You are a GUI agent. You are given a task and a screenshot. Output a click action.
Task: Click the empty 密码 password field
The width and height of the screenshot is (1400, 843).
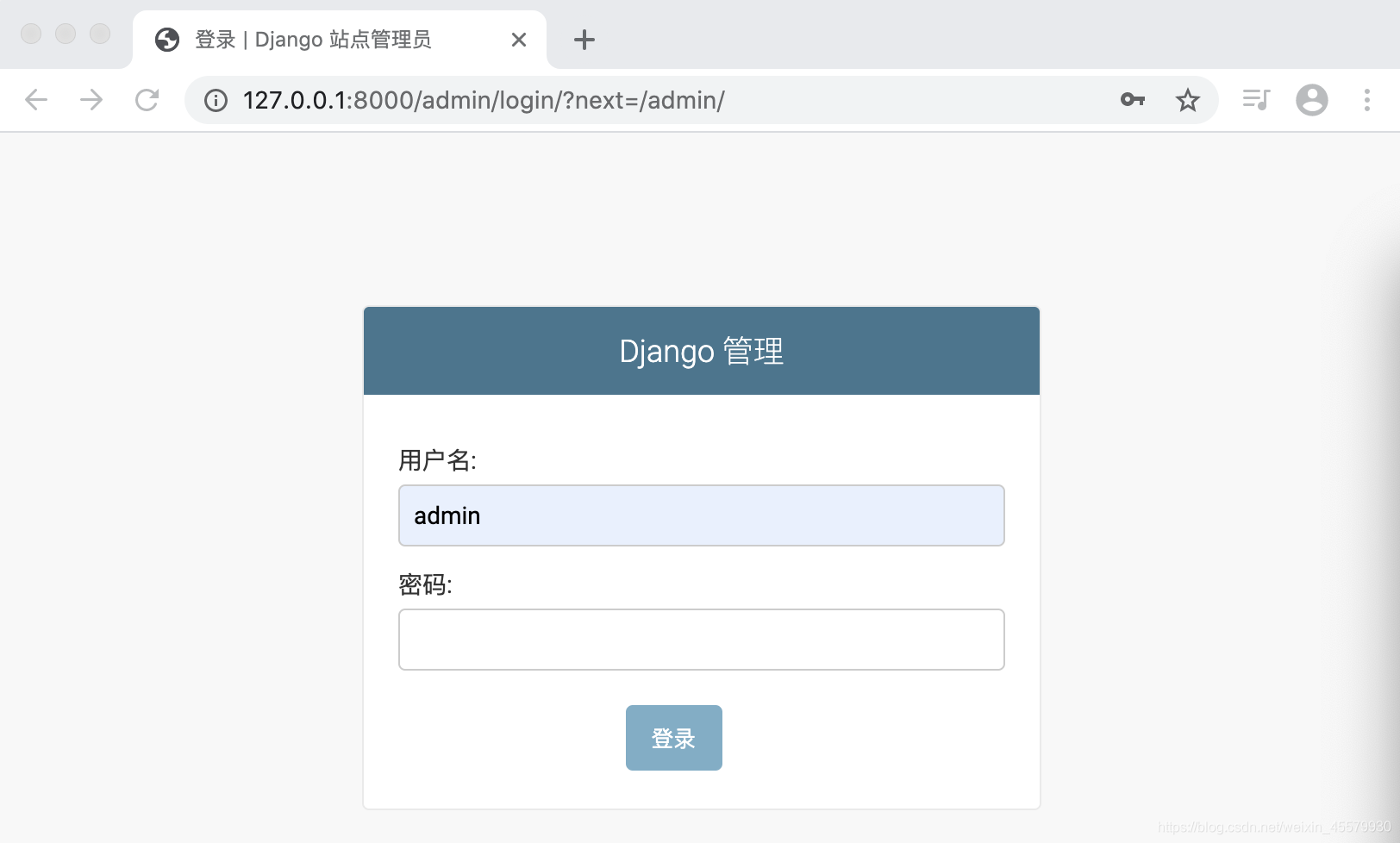point(702,640)
